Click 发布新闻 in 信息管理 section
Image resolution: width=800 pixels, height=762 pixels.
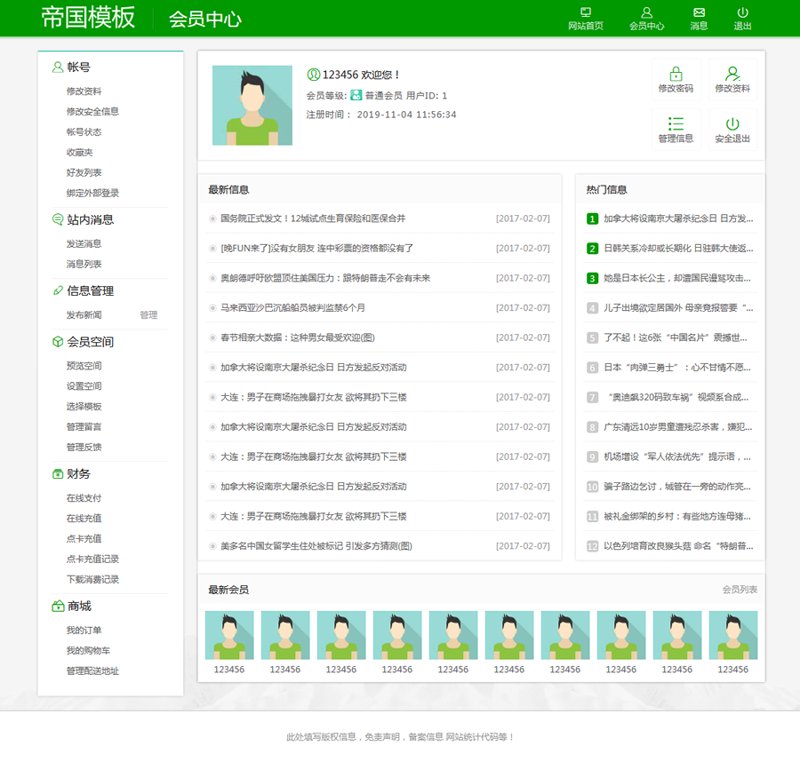84,315
